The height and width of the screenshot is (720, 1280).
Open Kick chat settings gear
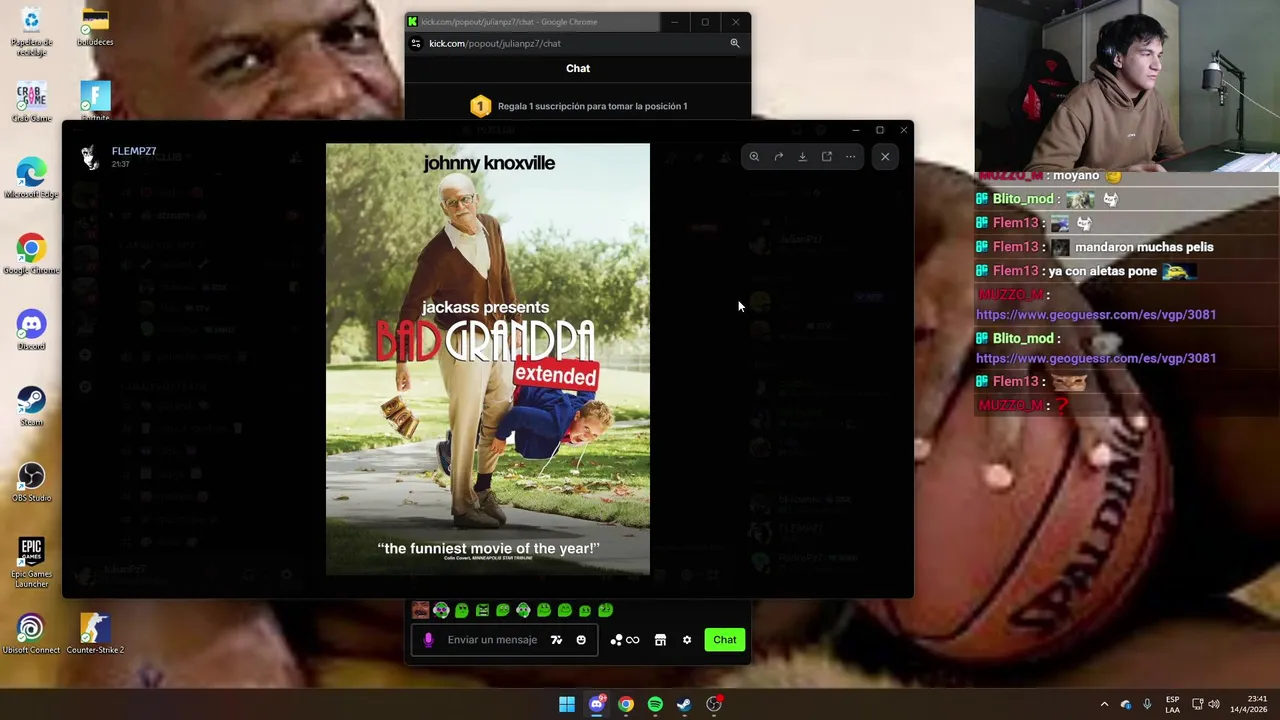click(x=687, y=640)
